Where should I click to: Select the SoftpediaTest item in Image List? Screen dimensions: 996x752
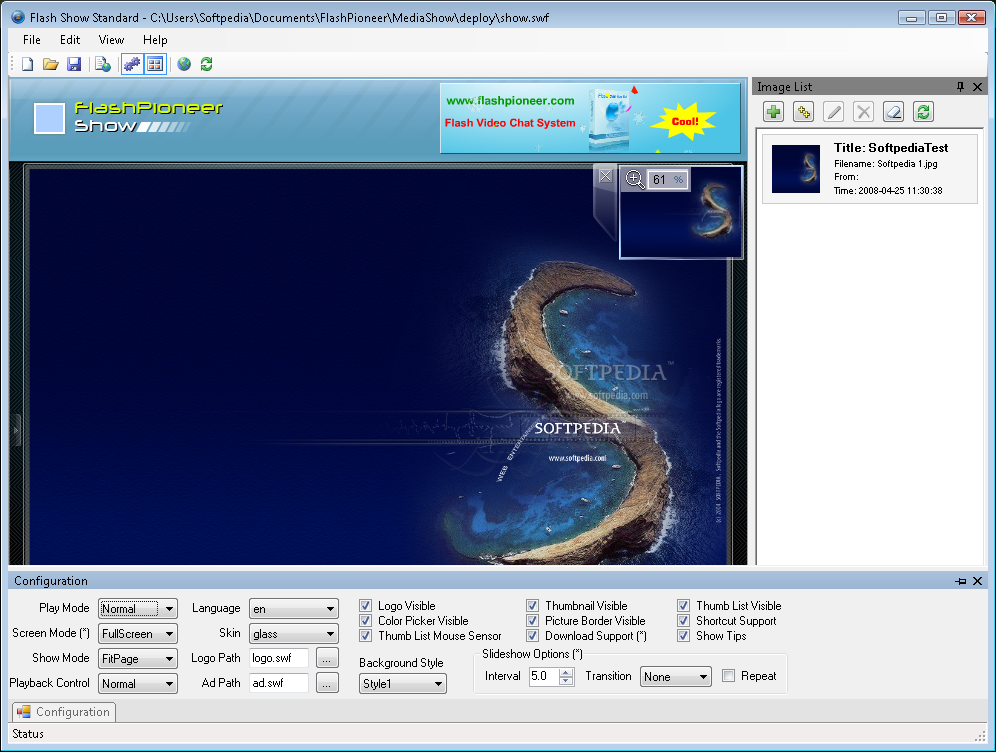pyautogui.click(x=870, y=169)
